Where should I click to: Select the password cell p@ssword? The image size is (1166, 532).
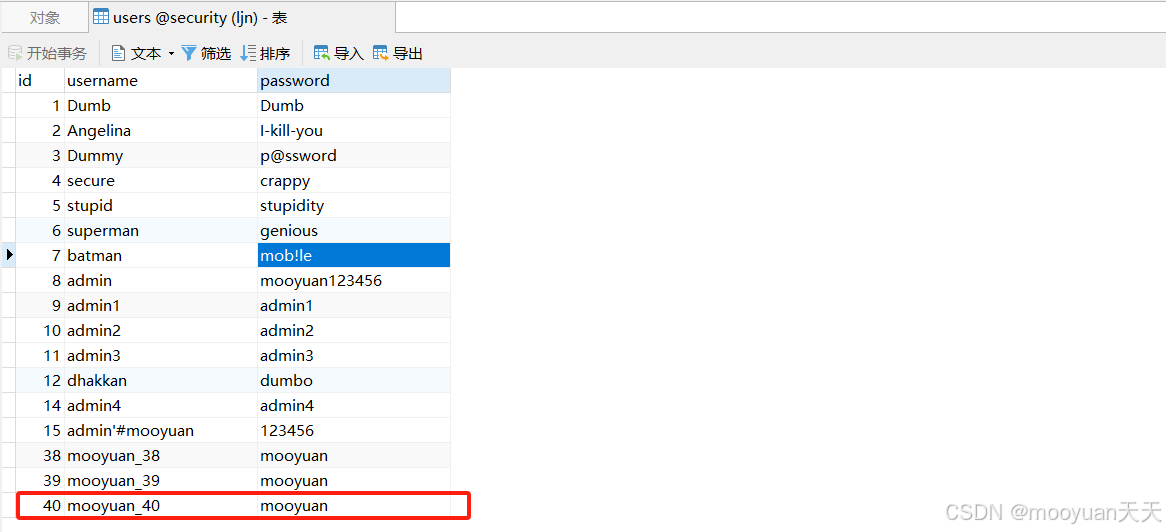tap(354, 156)
